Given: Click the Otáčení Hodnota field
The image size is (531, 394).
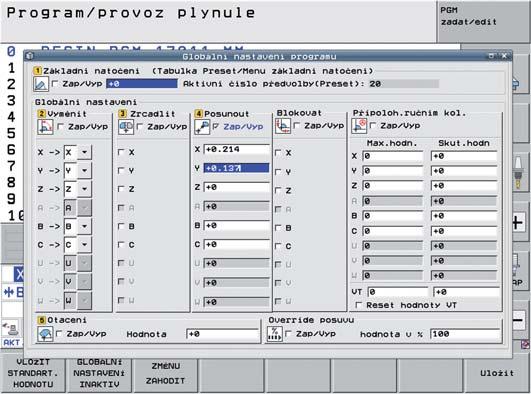Looking at the screenshot, I should click(223, 334).
